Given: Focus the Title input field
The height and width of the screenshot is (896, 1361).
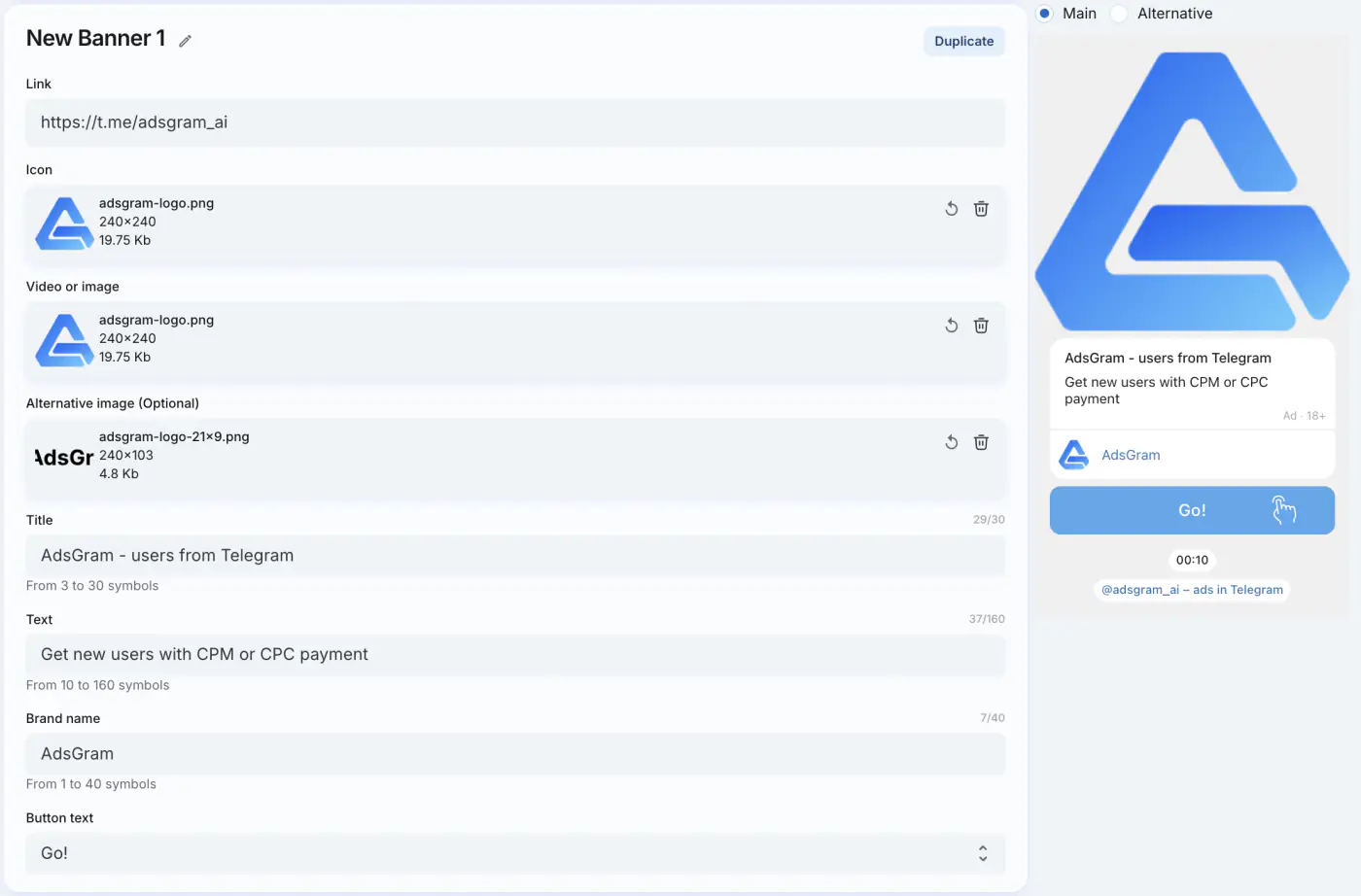Looking at the screenshot, I should click(x=515, y=556).
